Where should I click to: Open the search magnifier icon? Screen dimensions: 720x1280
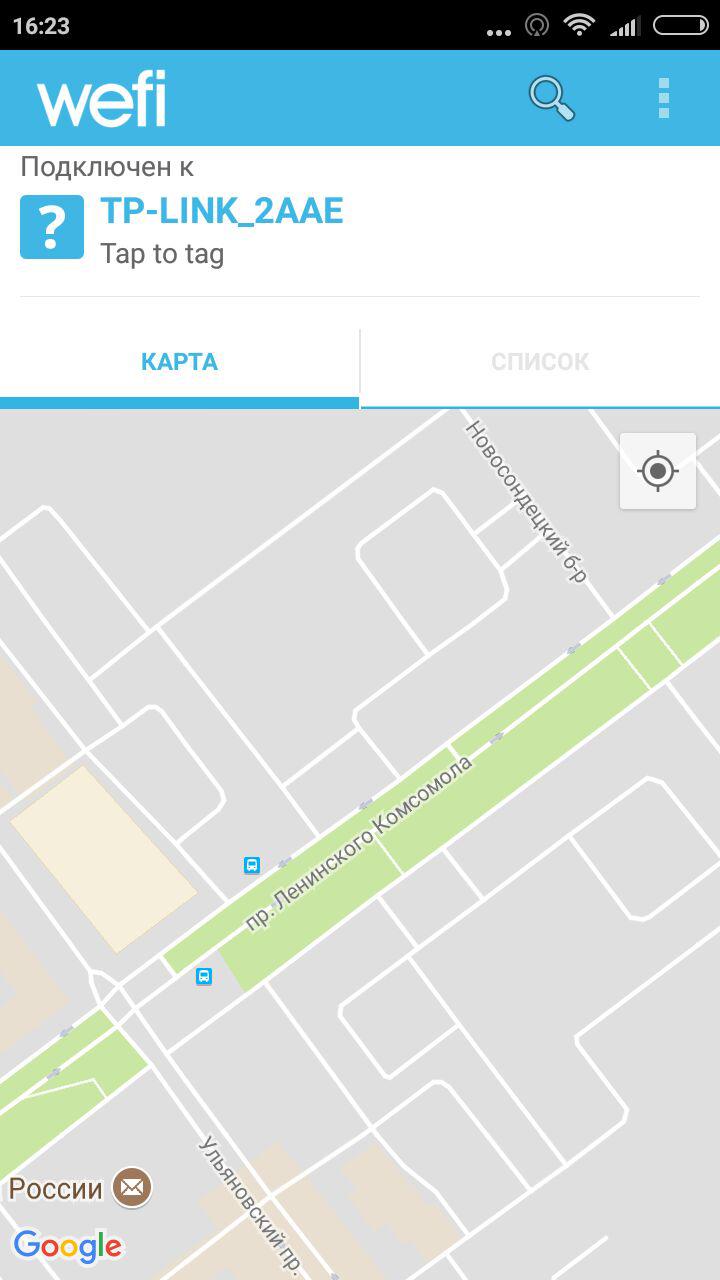(552, 98)
